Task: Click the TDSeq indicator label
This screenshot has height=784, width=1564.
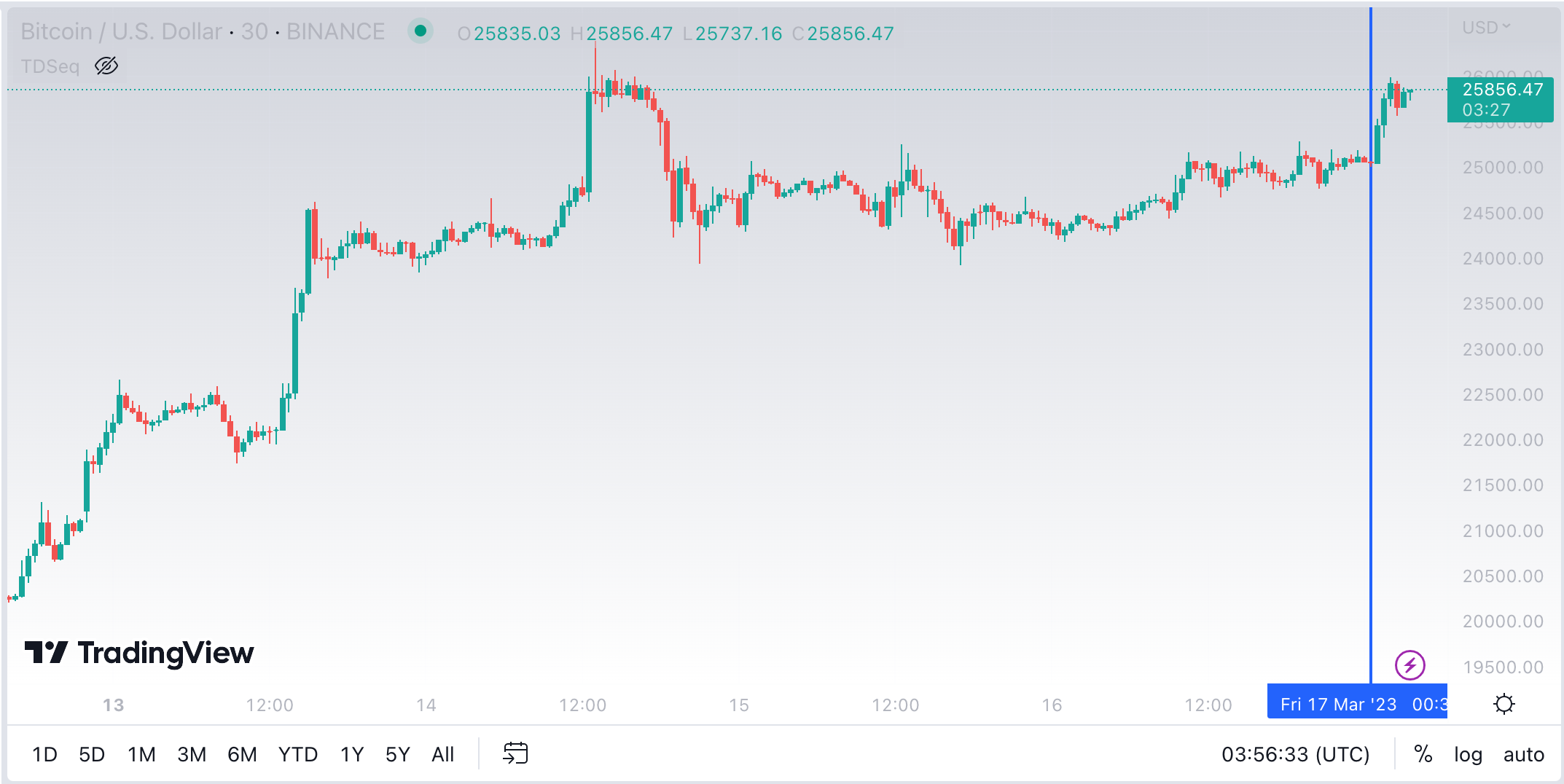Action: tap(50, 66)
